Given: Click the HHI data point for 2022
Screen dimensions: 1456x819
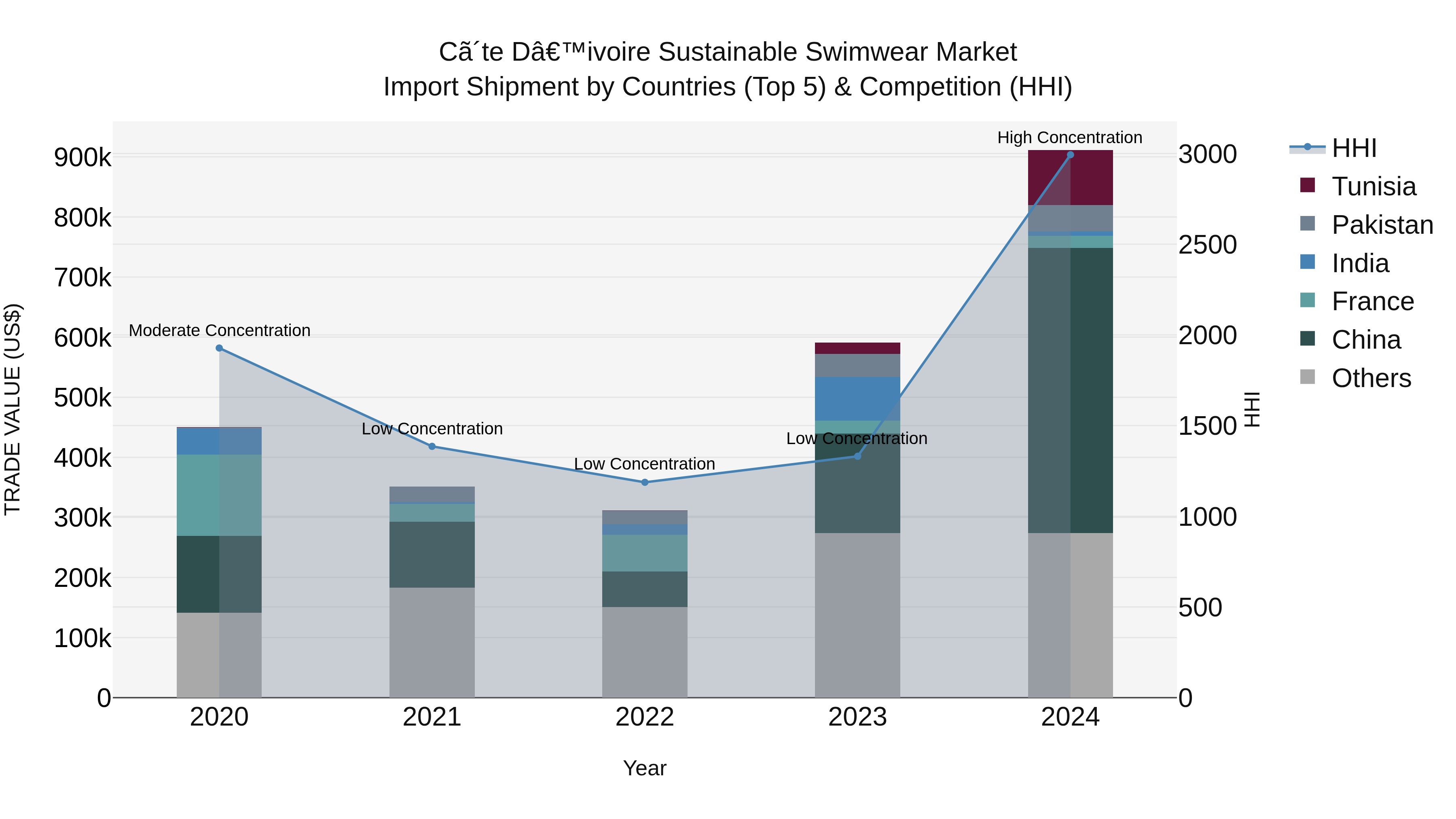Looking at the screenshot, I should 645,482.
